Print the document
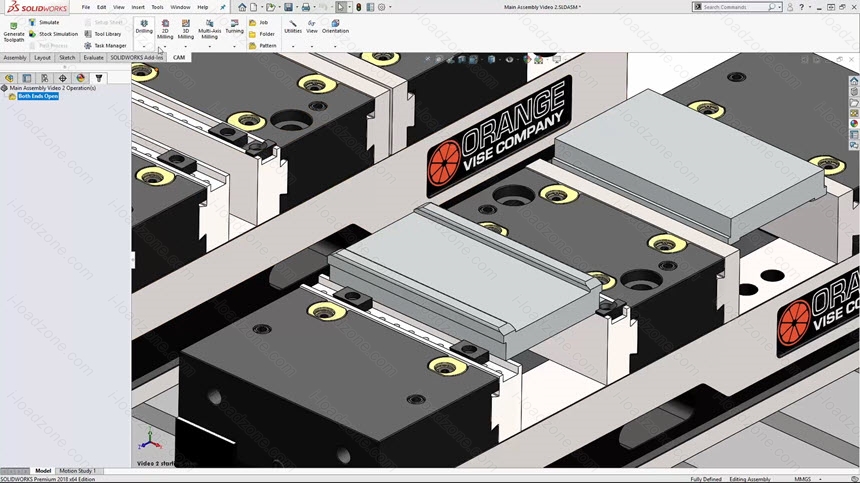The height and width of the screenshot is (483, 860). (305, 7)
